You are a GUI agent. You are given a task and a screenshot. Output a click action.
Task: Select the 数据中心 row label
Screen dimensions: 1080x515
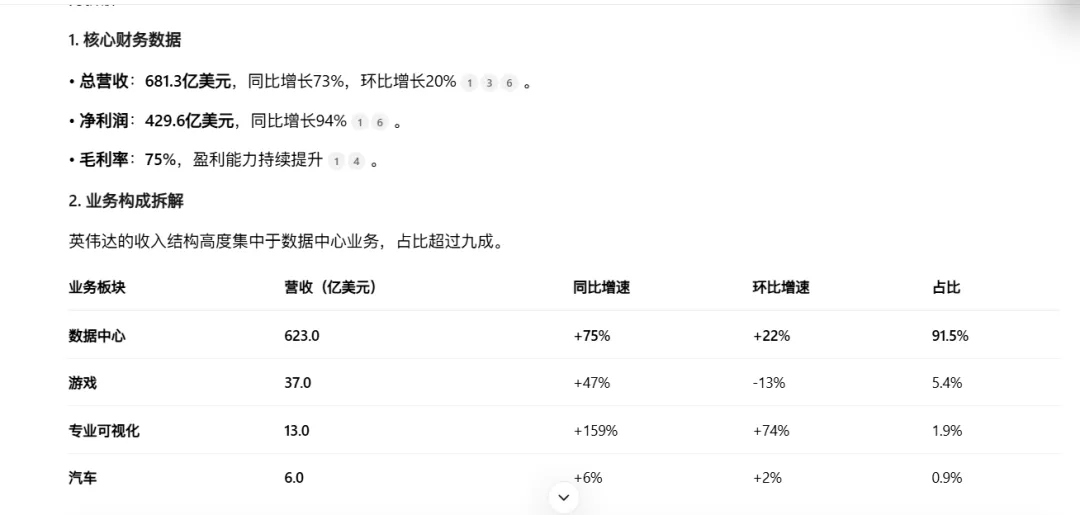click(x=97, y=336)
